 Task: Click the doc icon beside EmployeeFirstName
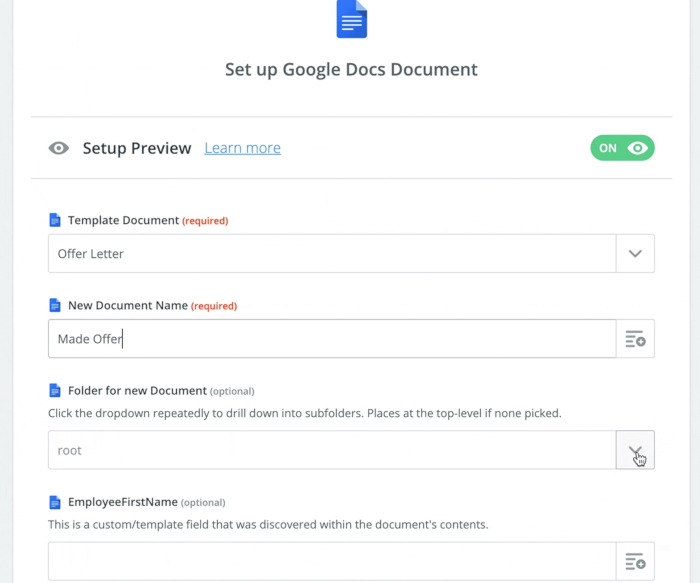pyautogui.click(x=54, y=502)
